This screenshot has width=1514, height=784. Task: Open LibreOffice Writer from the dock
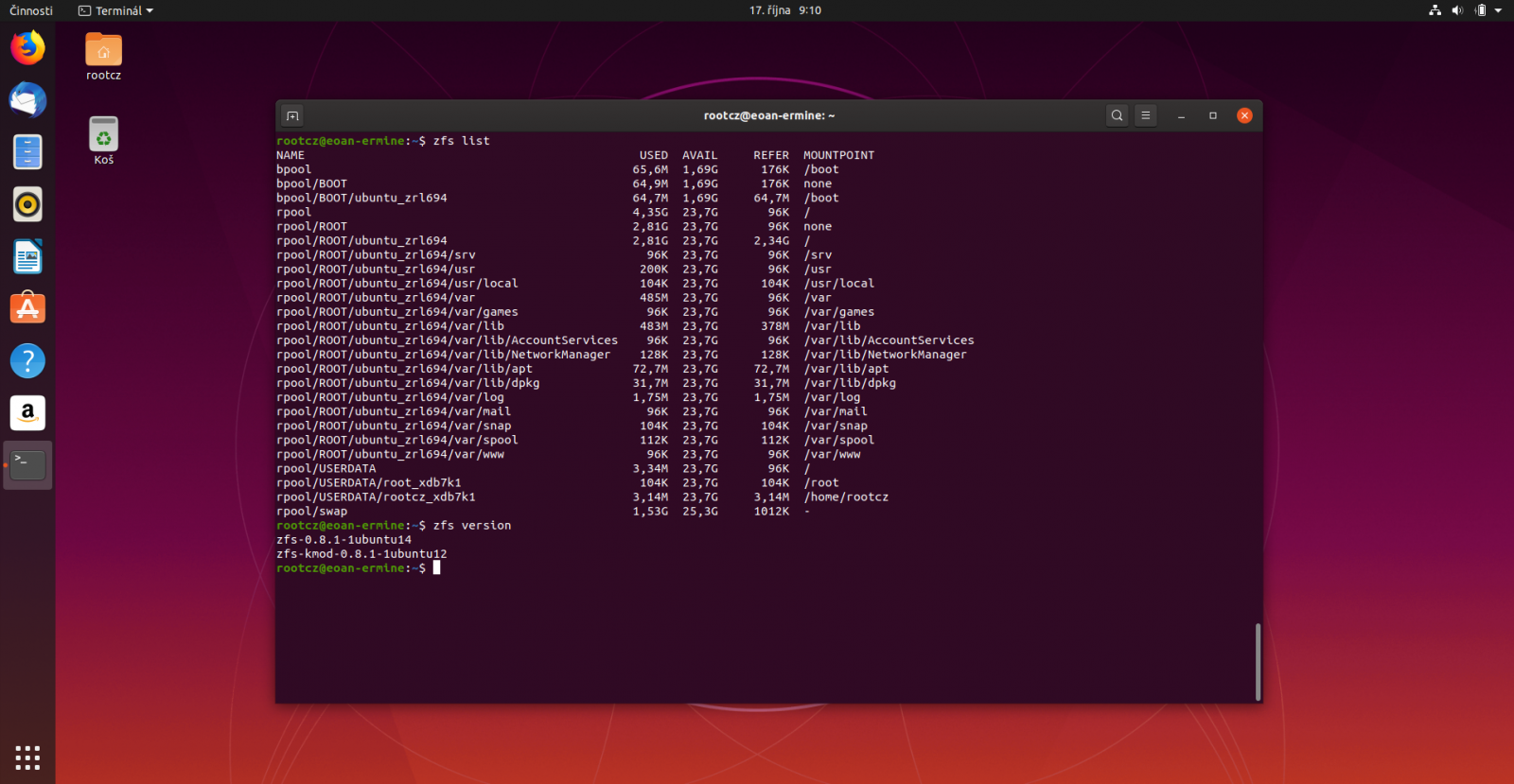click(27, 256)
